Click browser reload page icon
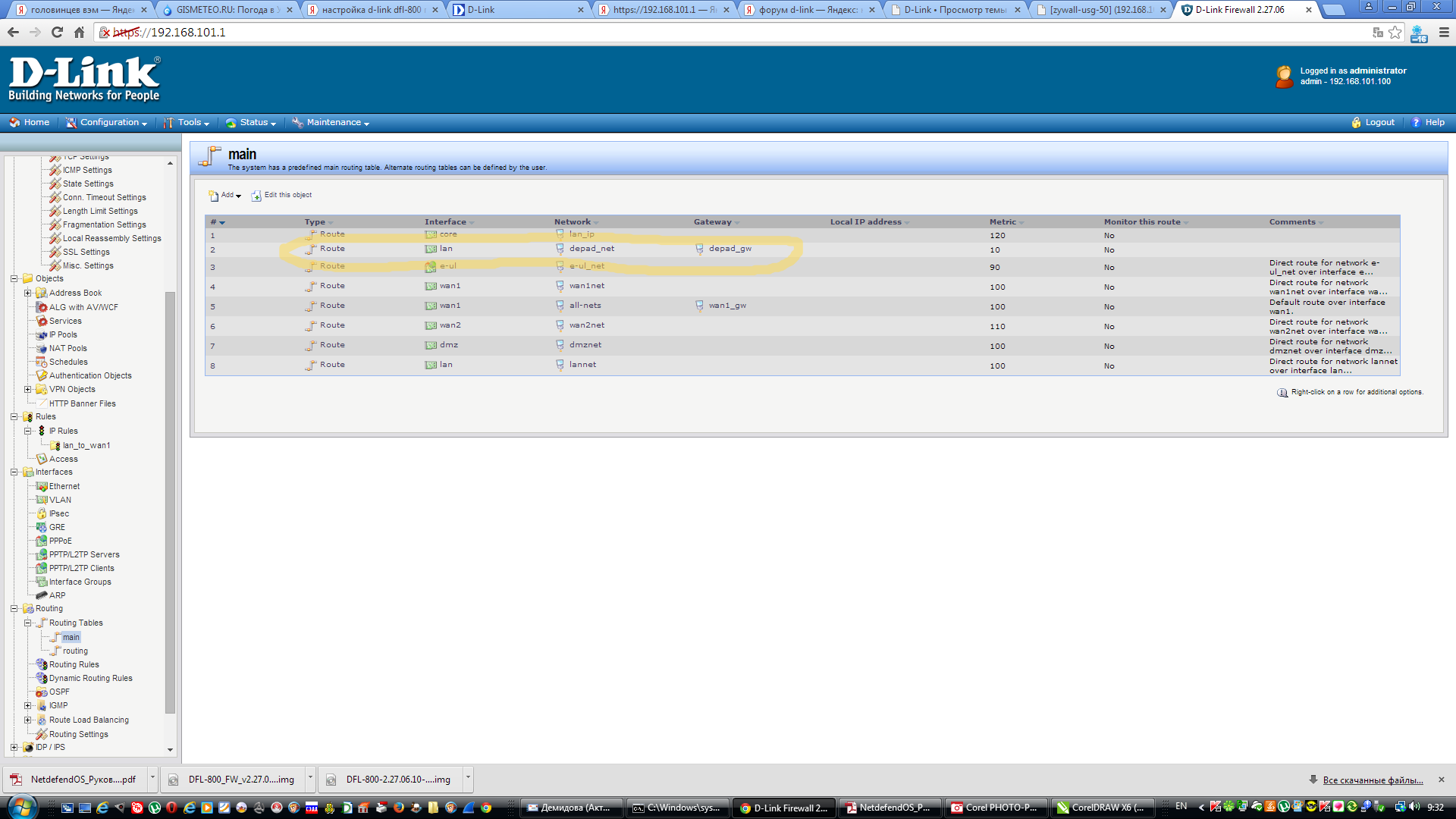This screenshot has height=819, width=1456. coord(57,33)
